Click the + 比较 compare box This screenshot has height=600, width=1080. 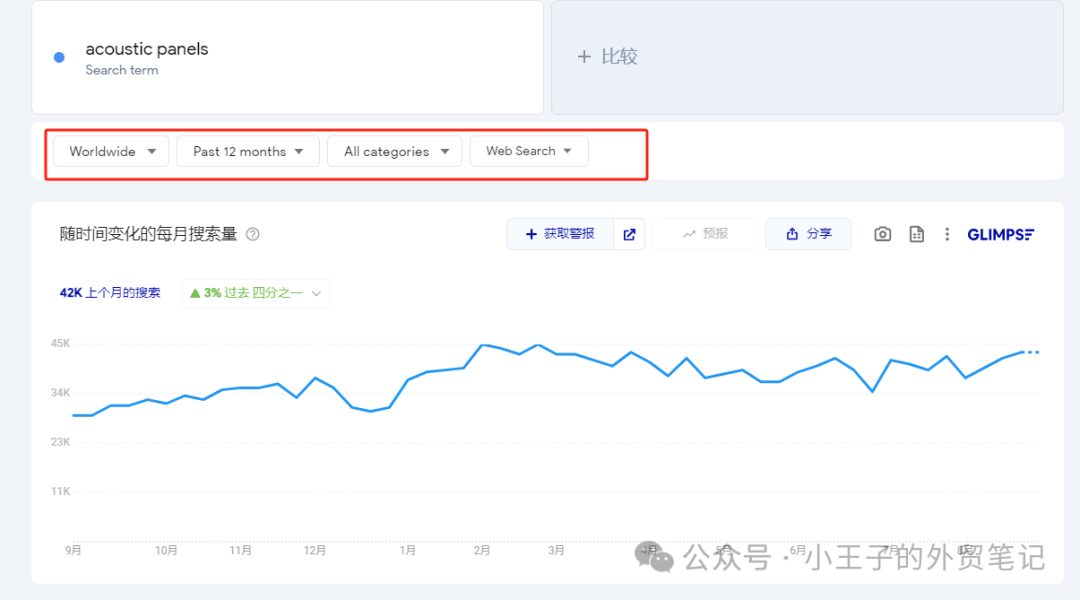(x=807, y=57)
